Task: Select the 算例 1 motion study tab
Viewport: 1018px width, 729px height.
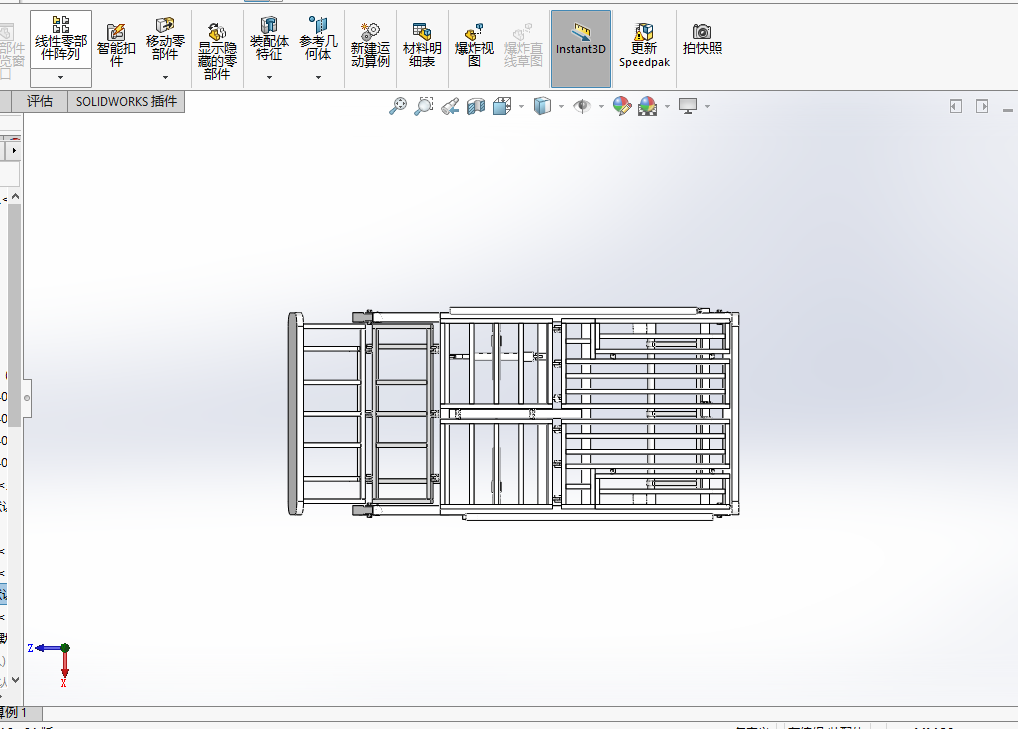Action: [x=14, y=713]
